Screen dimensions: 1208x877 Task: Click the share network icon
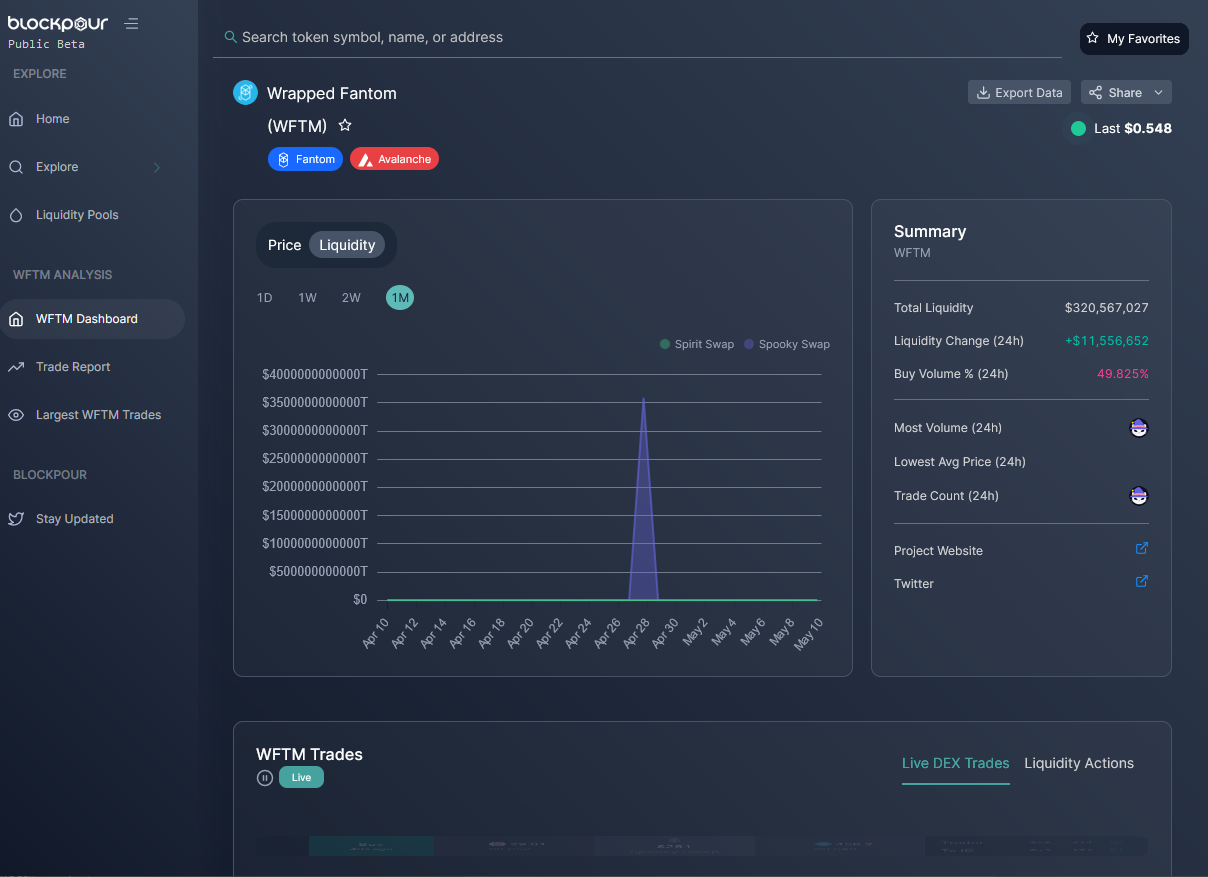click(x=1095, y=93)
